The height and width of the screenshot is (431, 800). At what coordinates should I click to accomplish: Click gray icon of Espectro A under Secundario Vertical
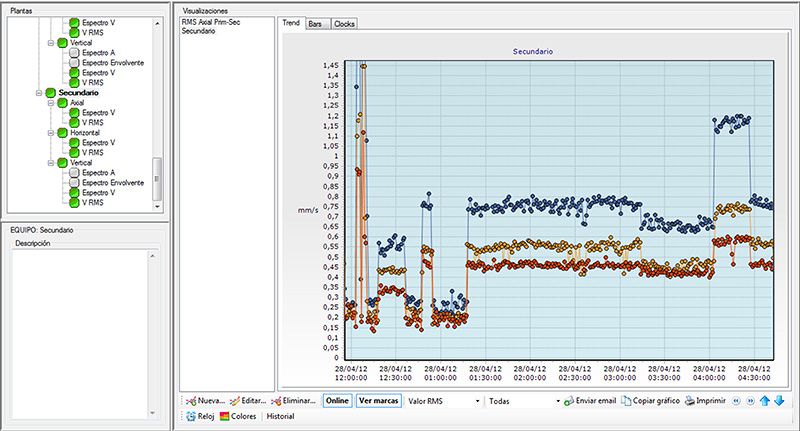pos(74,173)
